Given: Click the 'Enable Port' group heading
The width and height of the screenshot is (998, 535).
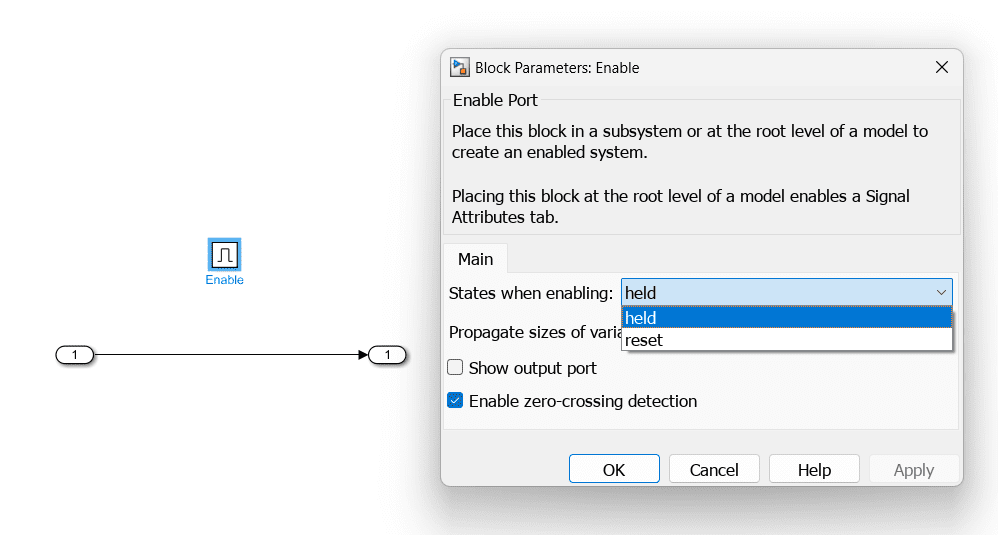Looking at the screenshot, I should pos(495,100).
